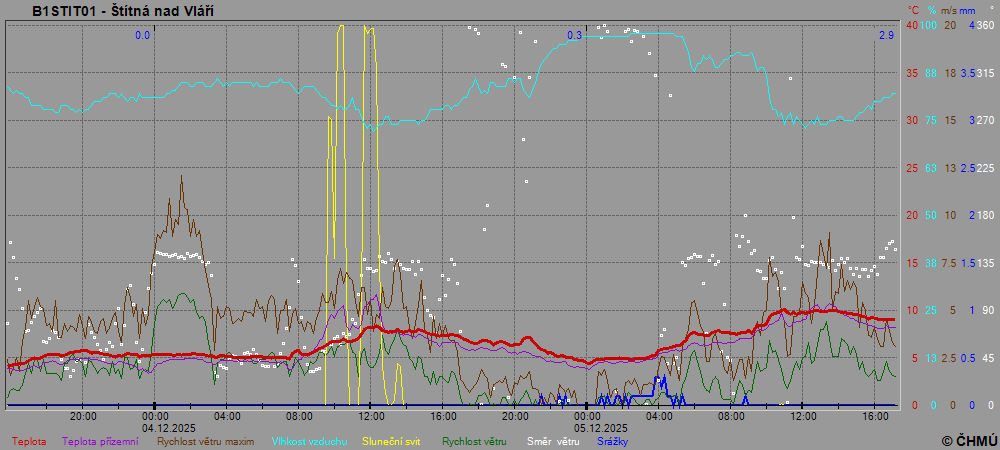Click the 2.9 precipitation total at top right
This screenshot has height=450, width=1000.
click(x=886, y=36)
